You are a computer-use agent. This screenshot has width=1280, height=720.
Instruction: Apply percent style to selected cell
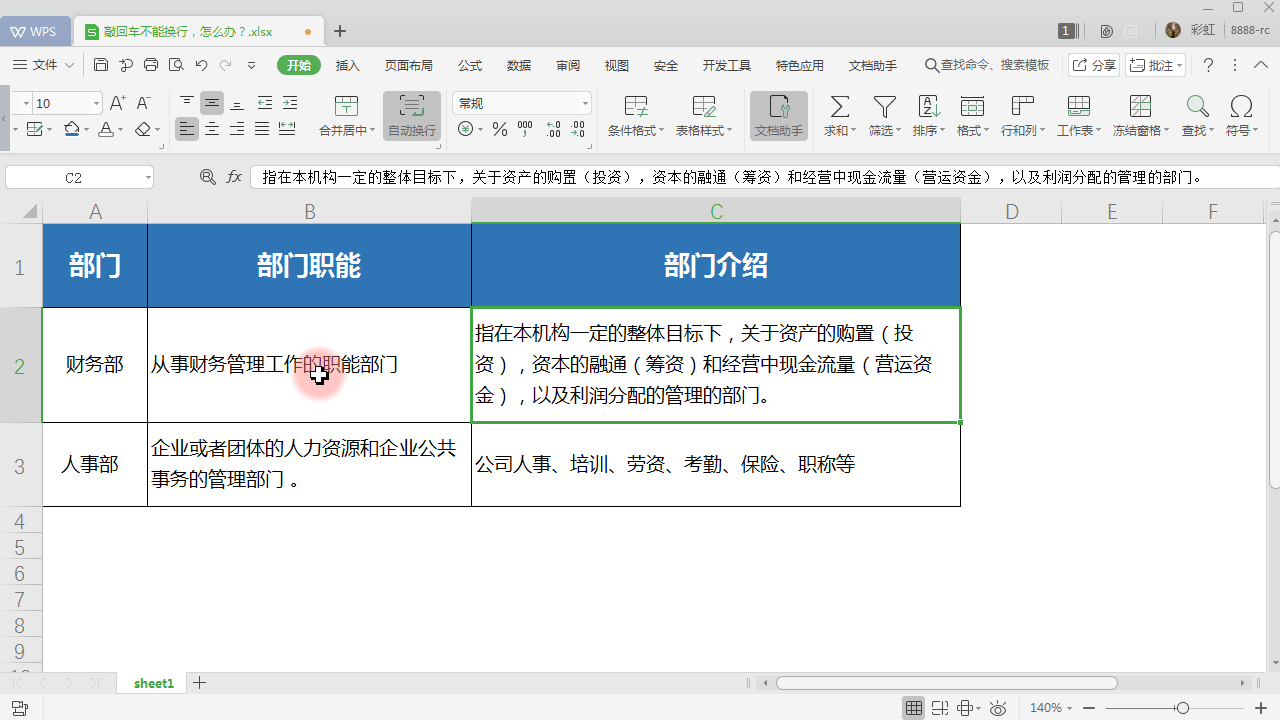pyautogui.click(x=498, y=127)
